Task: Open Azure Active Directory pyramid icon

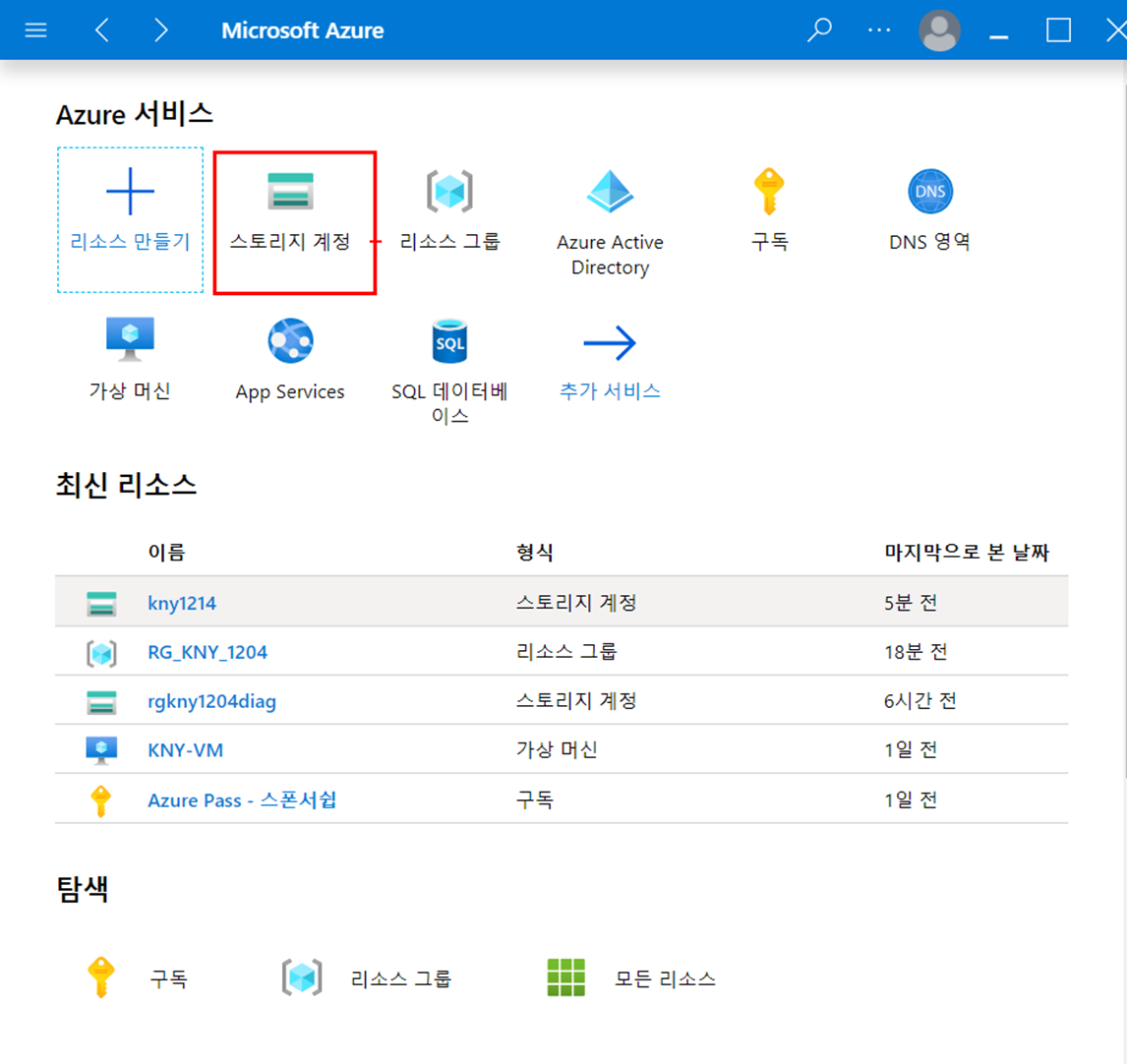Action: point(611,191)
